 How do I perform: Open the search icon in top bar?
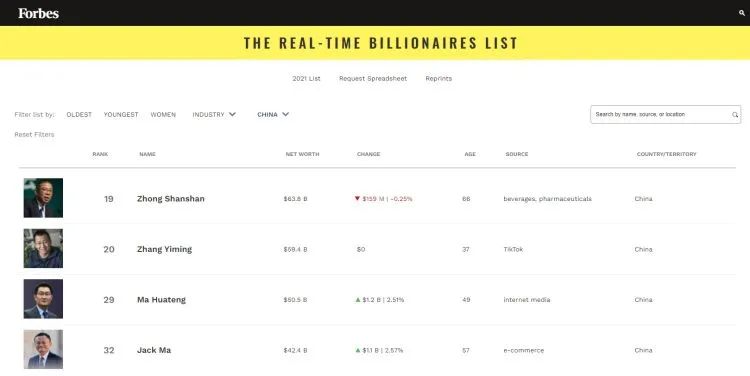pyautogui.click(x=742, y=13)
